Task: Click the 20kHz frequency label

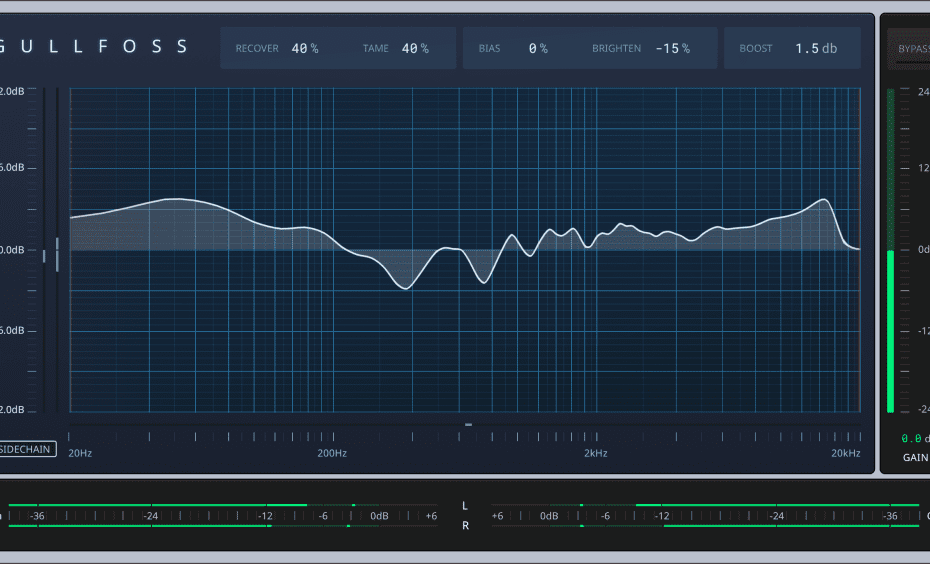Action: click(846, 453)
